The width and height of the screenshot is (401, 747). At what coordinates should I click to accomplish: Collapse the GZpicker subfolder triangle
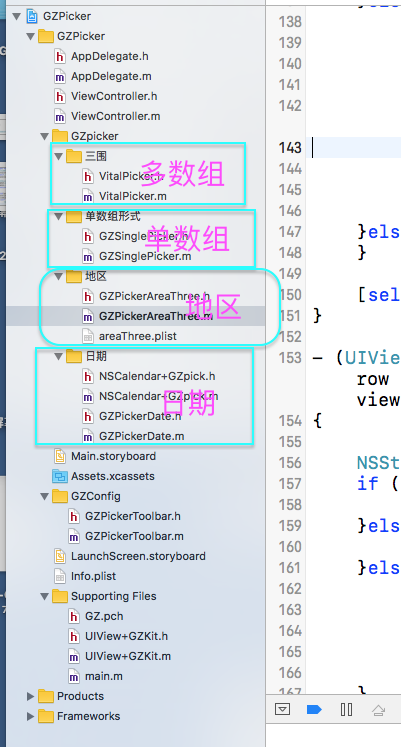pos(45,136)
